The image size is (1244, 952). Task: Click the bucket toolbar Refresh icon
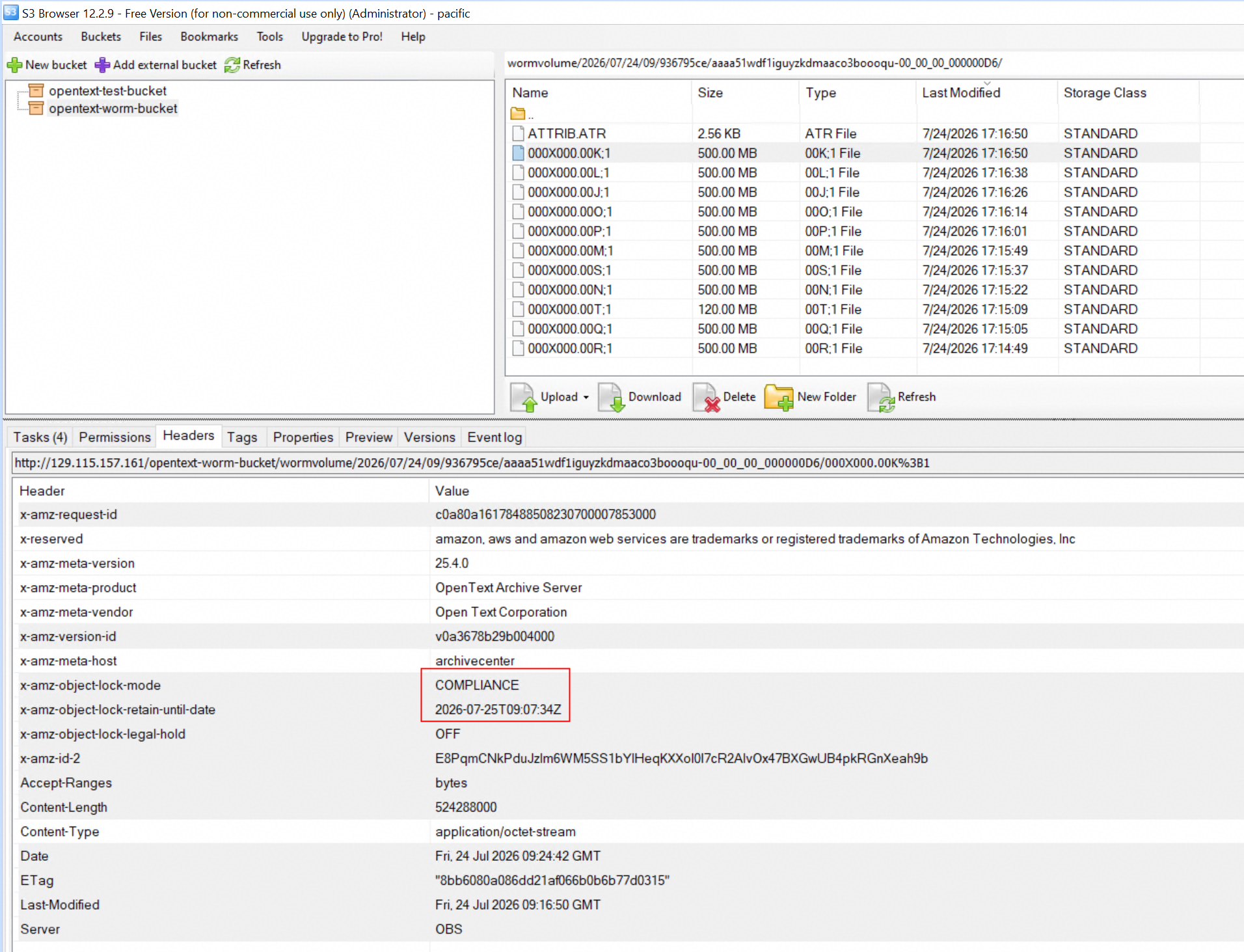[x=232, y=65]
